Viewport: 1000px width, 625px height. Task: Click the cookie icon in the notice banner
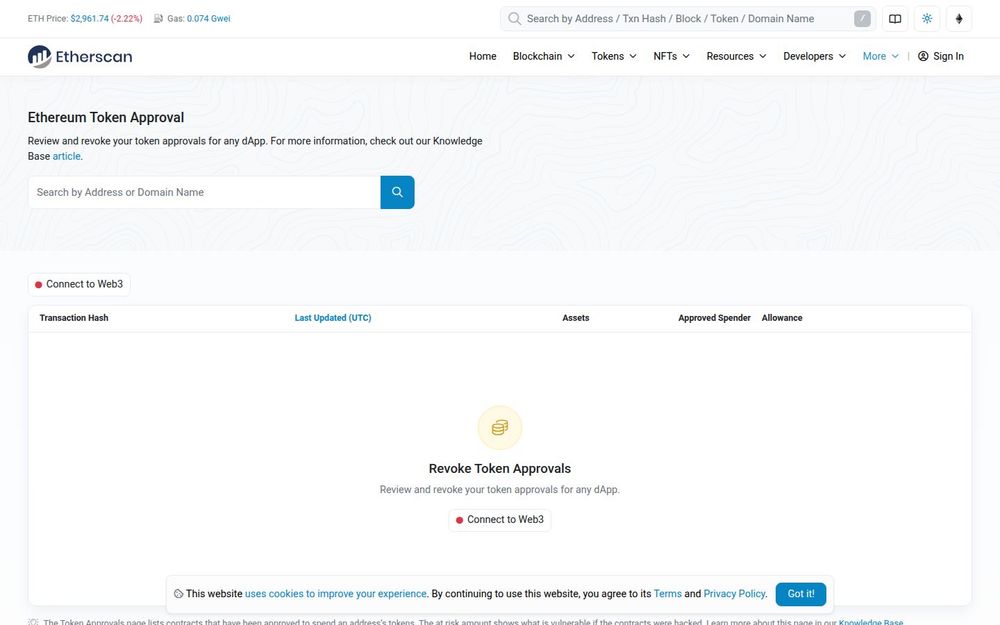[x=179, y=594]
